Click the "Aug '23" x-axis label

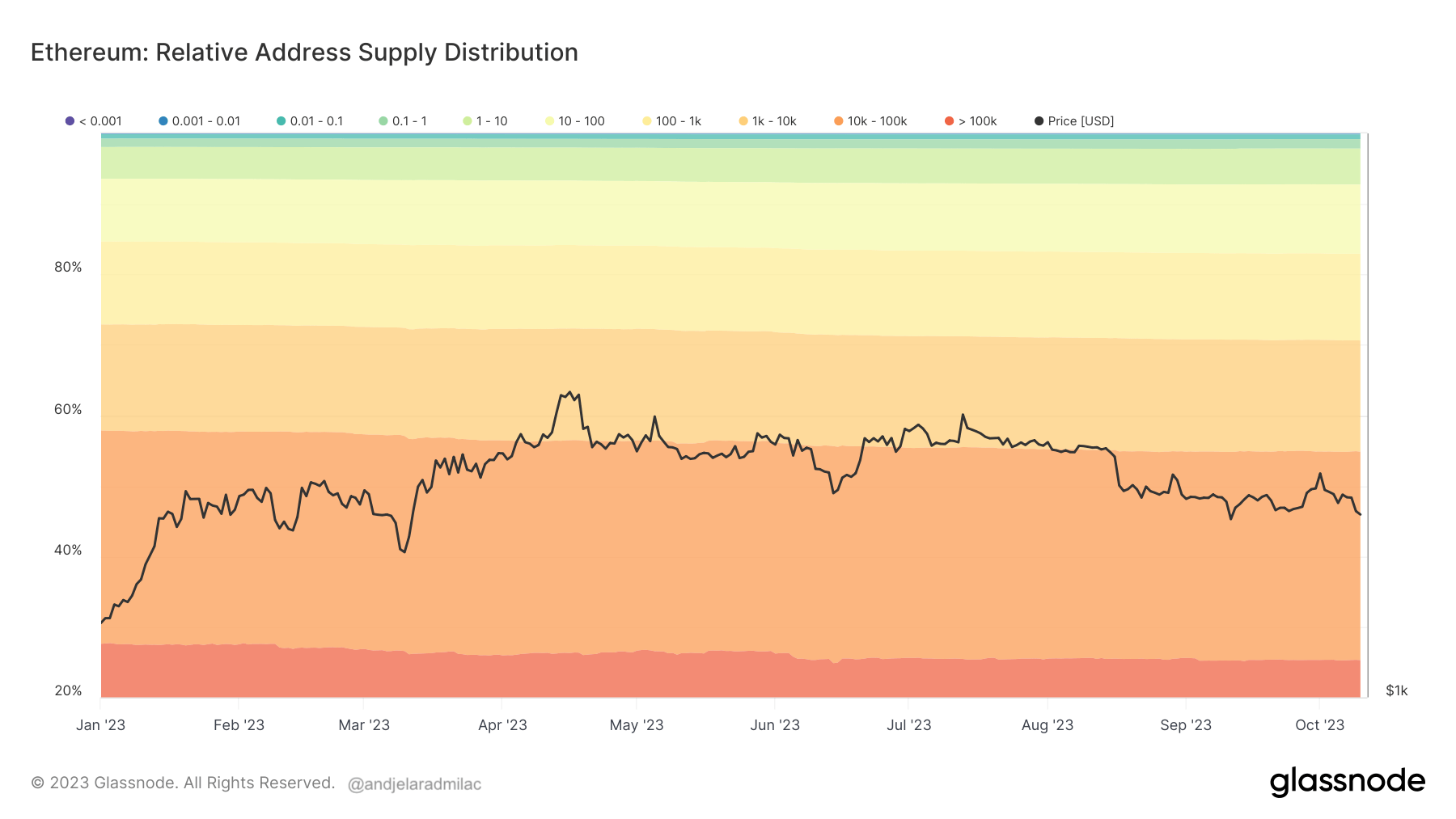pyautogui.click(x=1048, y=725)
